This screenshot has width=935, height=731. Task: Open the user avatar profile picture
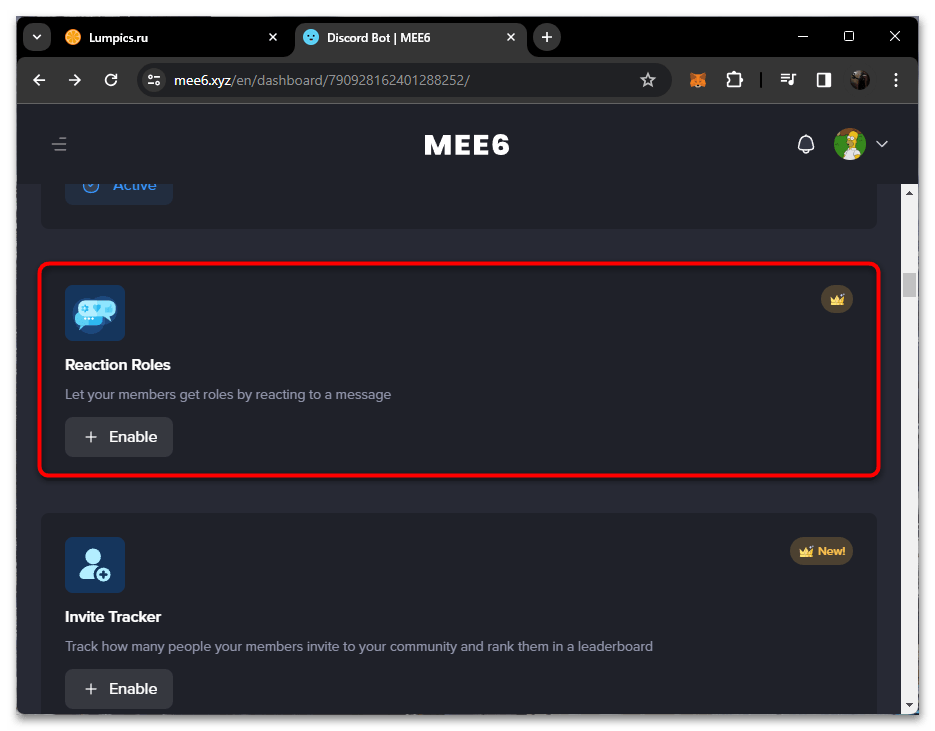849,144
